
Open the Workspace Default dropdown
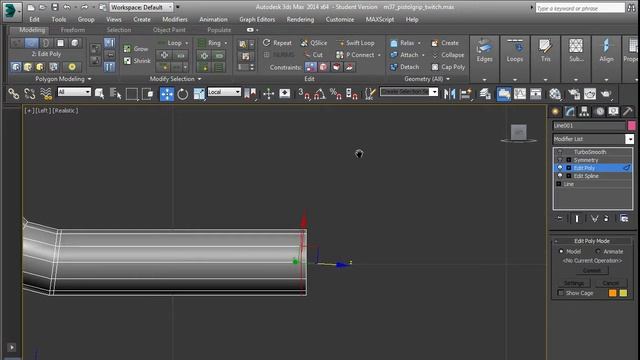[x=141, y=7]
